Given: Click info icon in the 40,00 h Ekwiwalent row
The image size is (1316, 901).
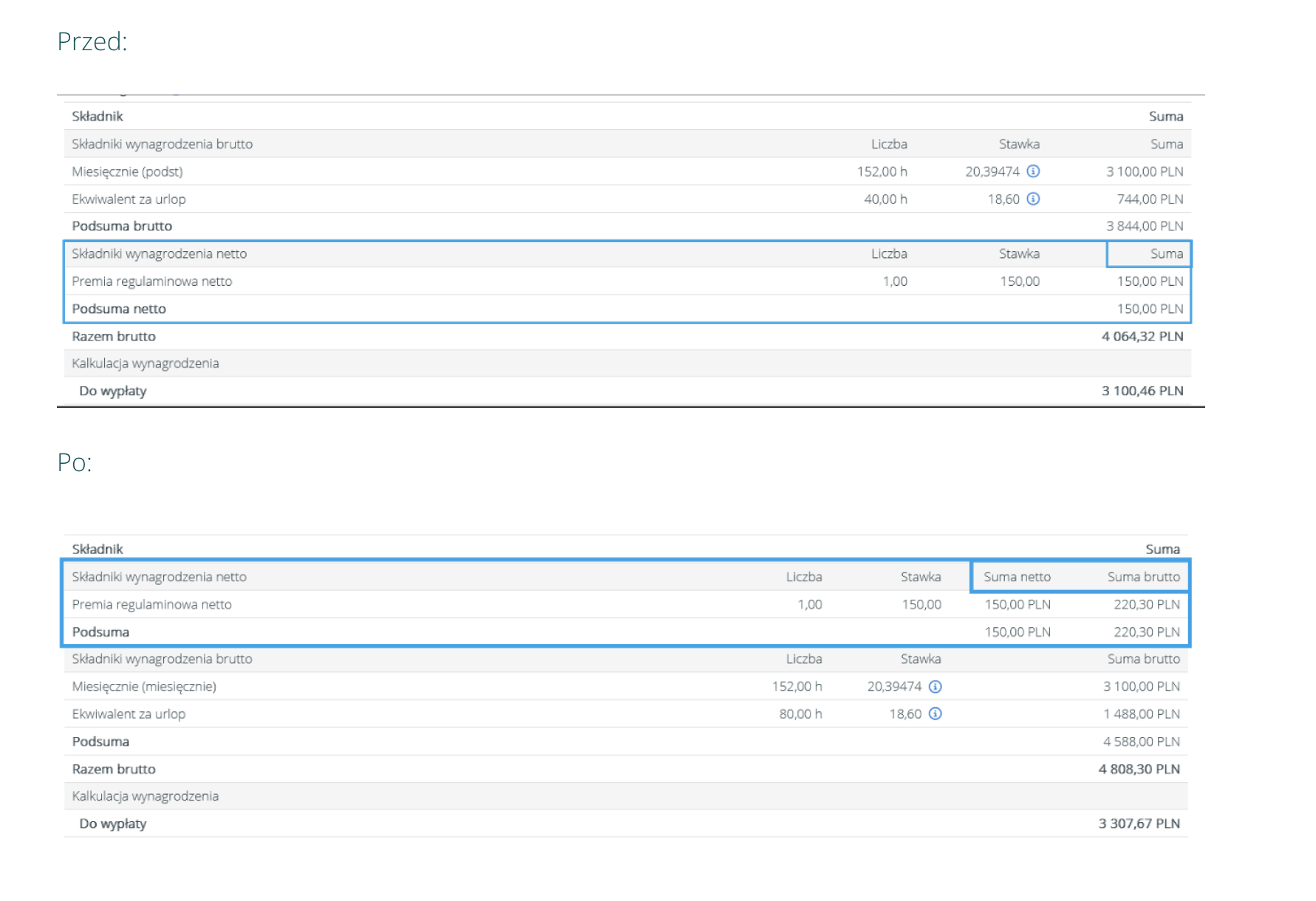Looking at the screenshot, I should (1033, 199).
